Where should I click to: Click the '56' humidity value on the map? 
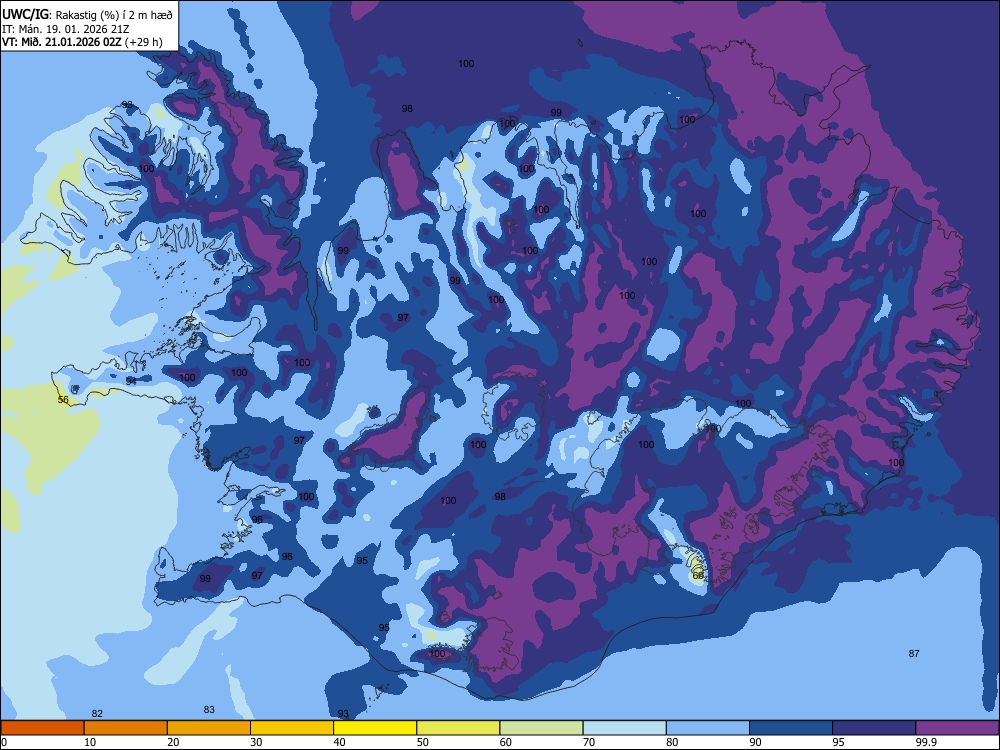coord(63,400)
